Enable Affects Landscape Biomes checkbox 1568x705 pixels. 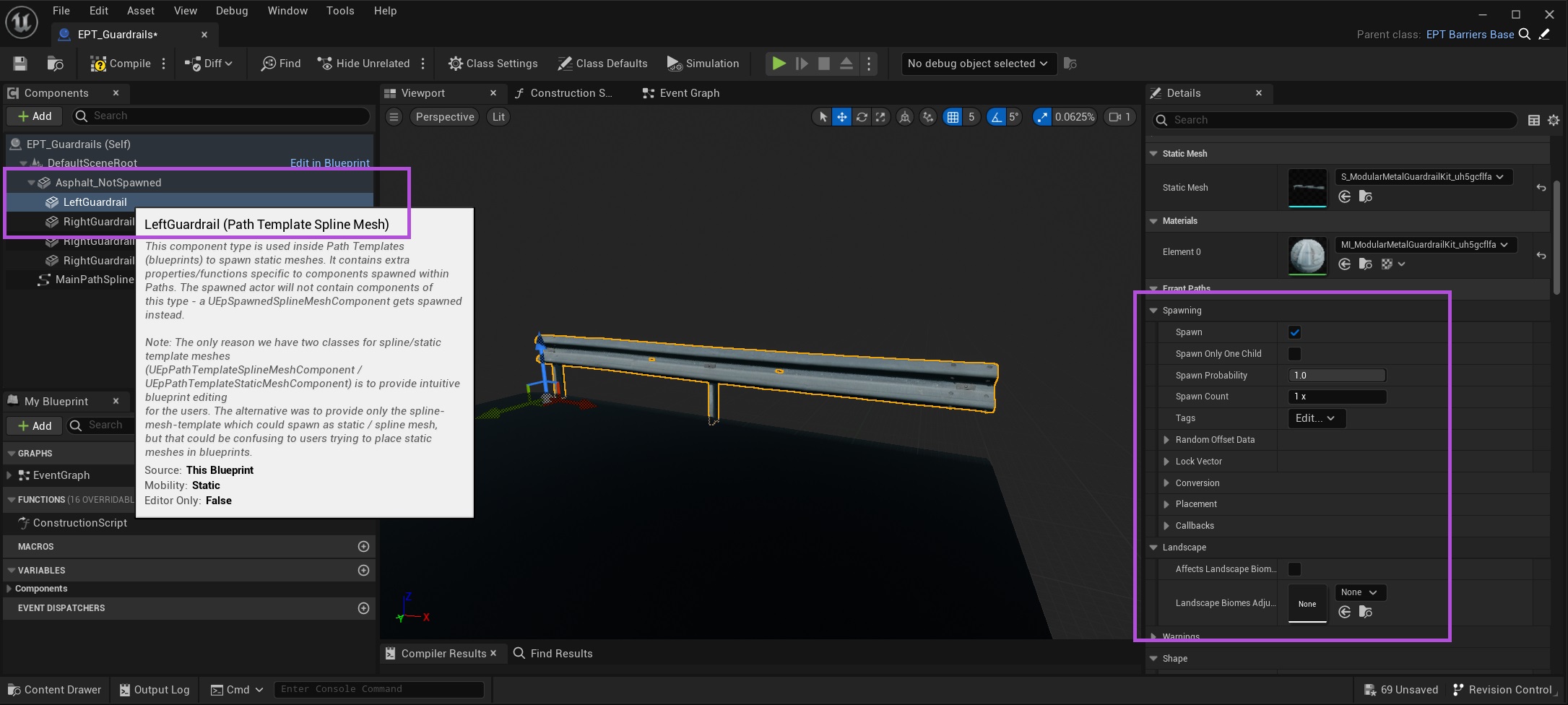(1294, 569)
